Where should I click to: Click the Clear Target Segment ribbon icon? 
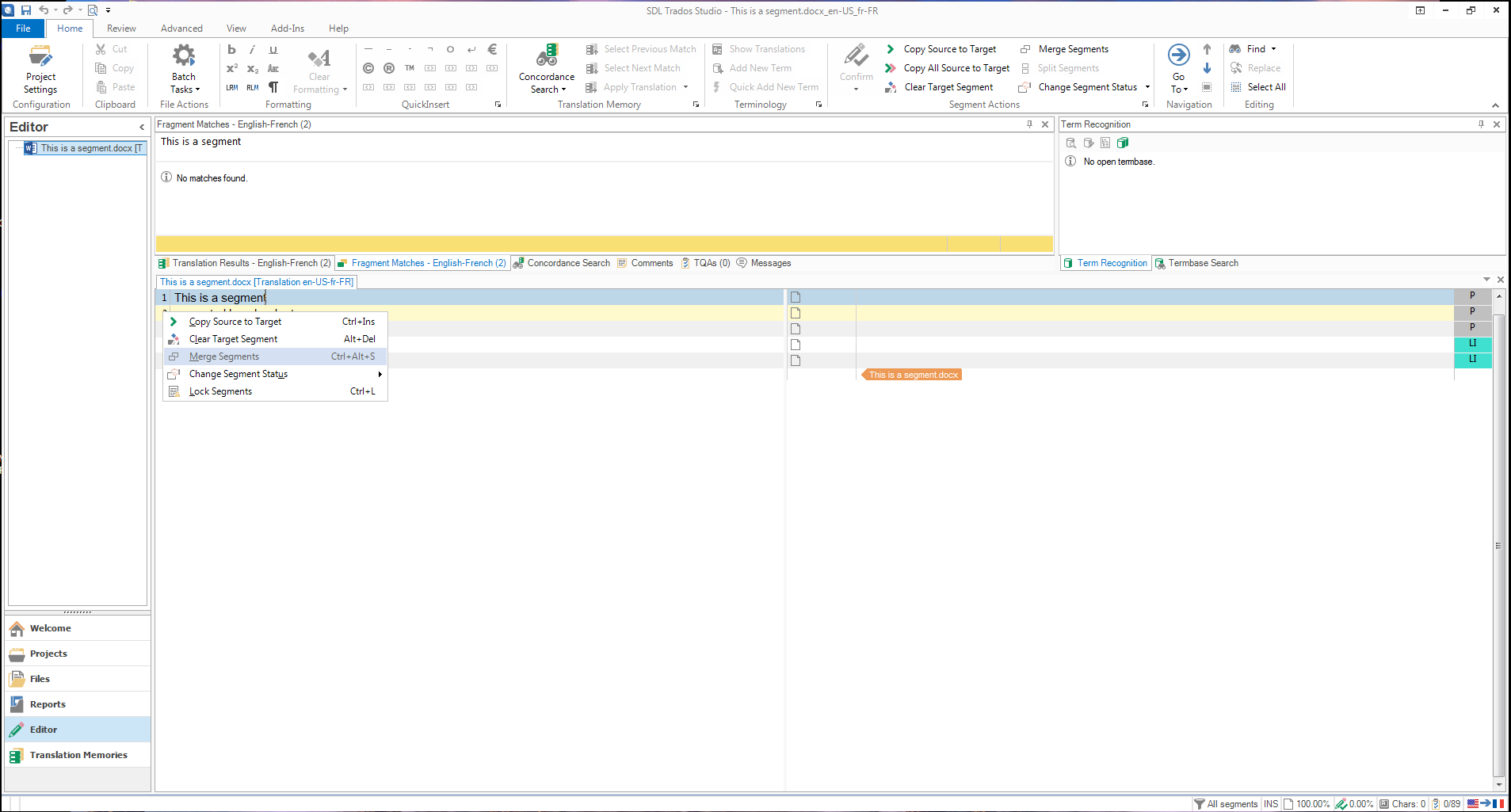coord(891,87)
